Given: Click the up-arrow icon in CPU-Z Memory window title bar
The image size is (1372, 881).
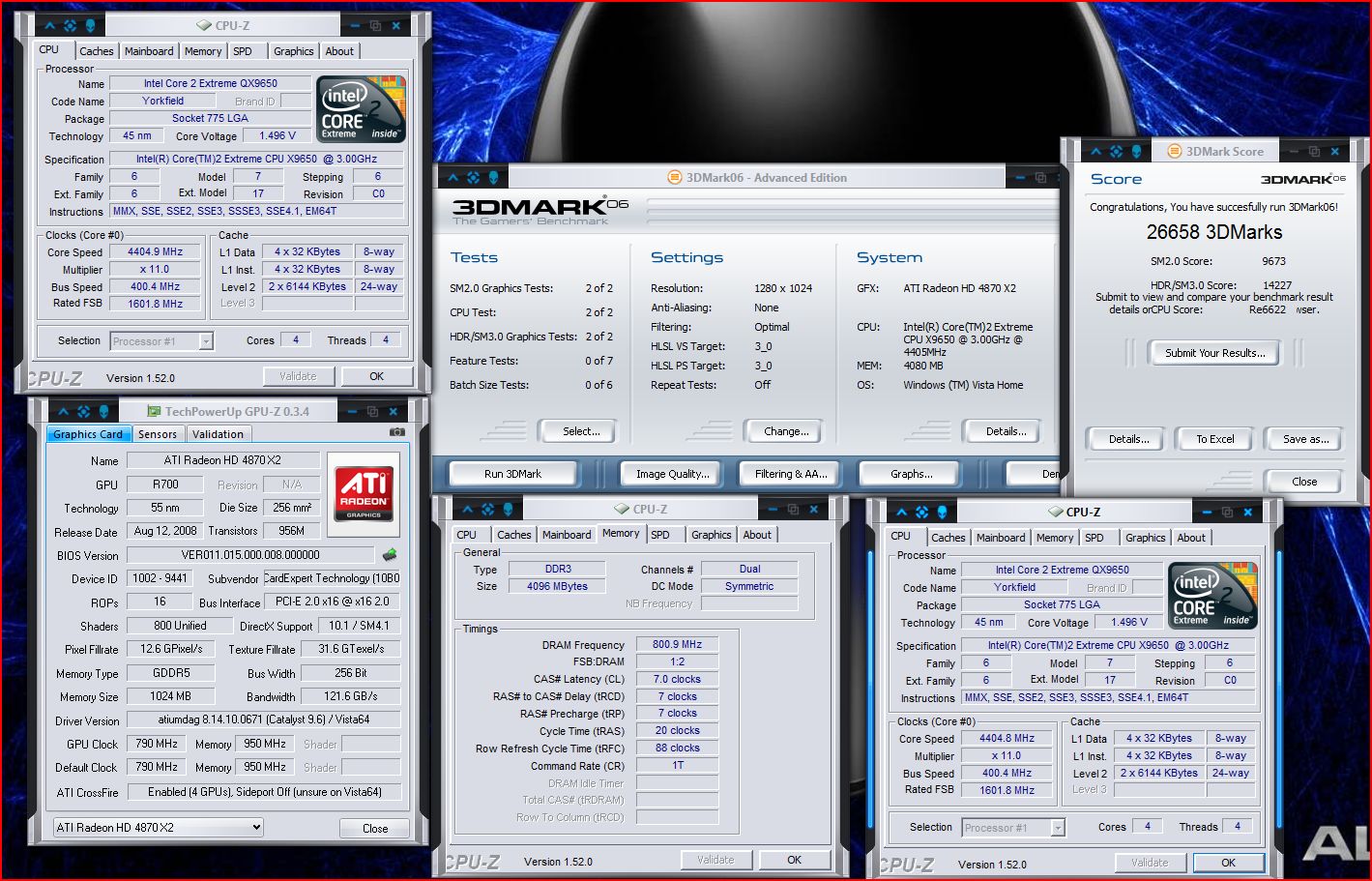Looking at the screenshot, I should tap(468, 509).
